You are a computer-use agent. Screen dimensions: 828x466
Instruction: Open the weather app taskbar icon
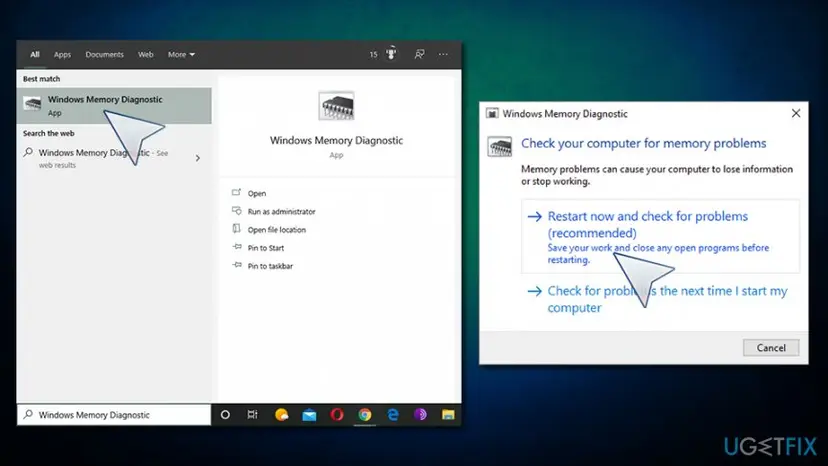(x=281, y=415)
